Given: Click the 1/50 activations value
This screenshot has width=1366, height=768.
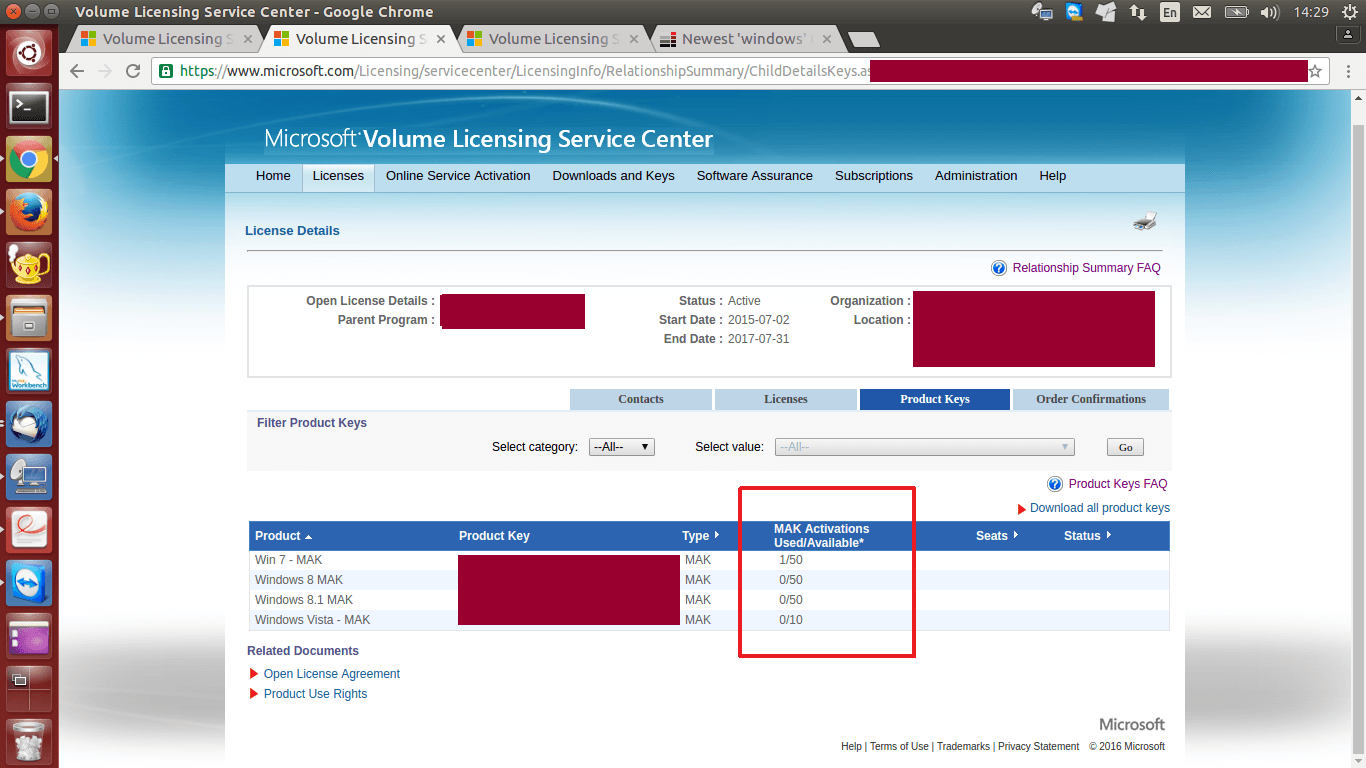Looking at the screenshot, I should [x=791, y=560].
